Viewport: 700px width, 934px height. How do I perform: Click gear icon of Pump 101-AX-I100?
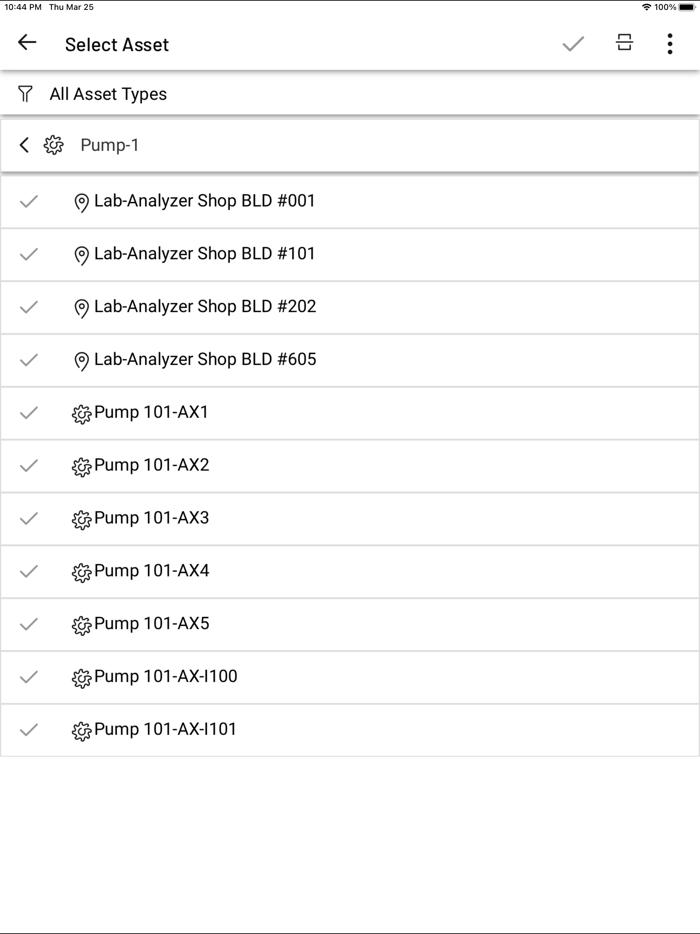coord(82,678)
